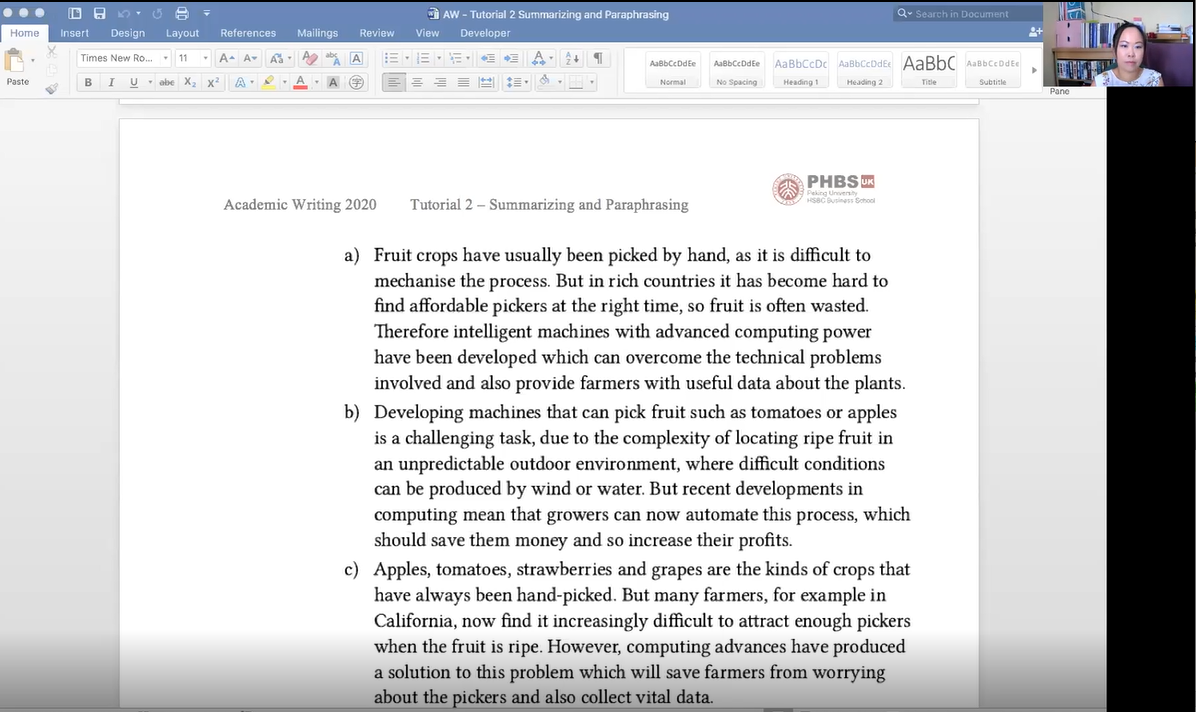
Task: Click the yellow text highlight color button
Action: click(x=268, y=82)
